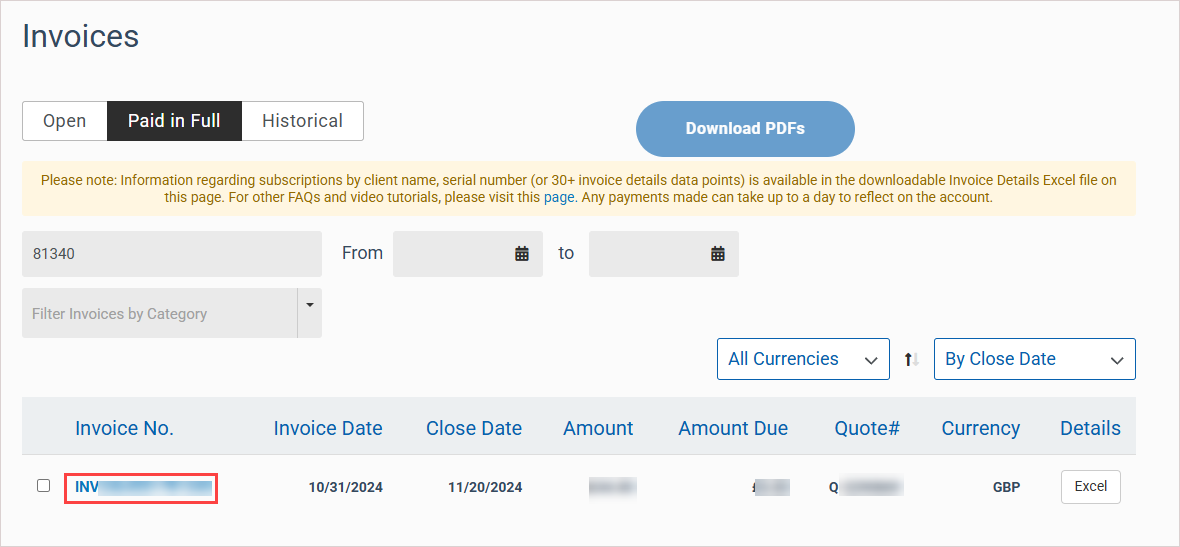The height and width of the screenshot is (547, 1180).
Task: Open the highlighted INV invoice link
Action: [x=141, y=488]
